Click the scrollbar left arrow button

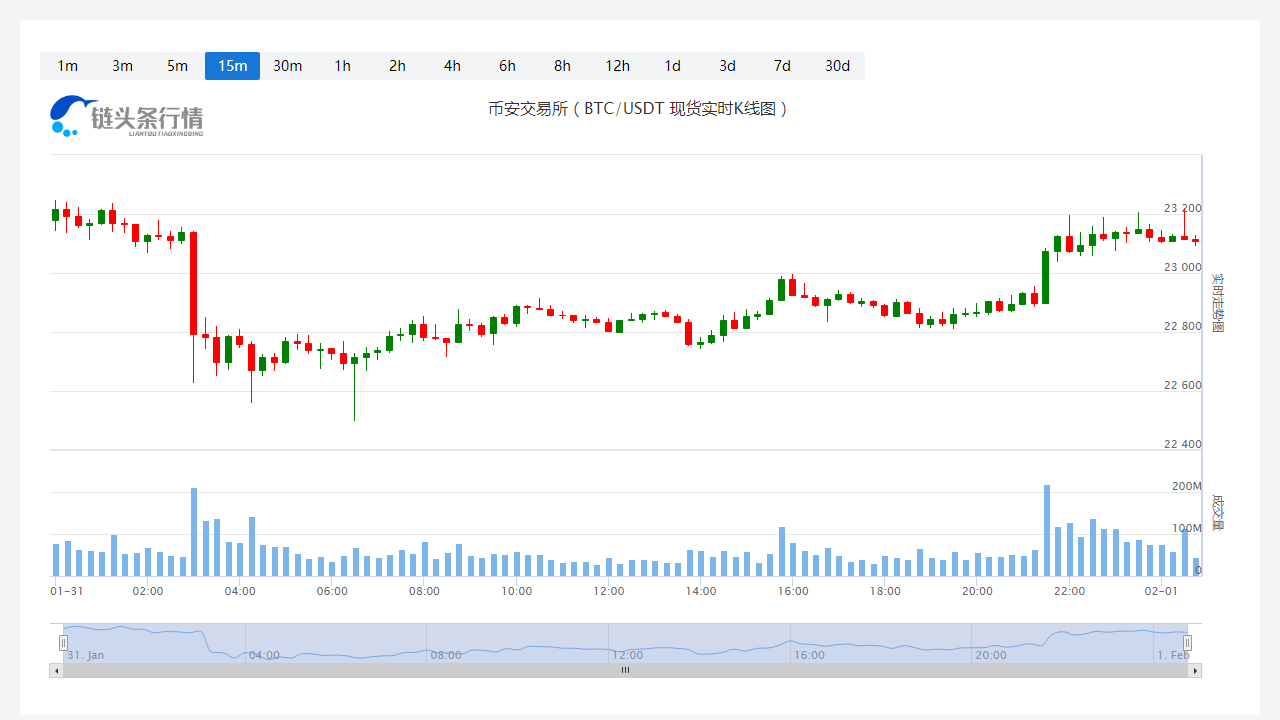point(56,671)
